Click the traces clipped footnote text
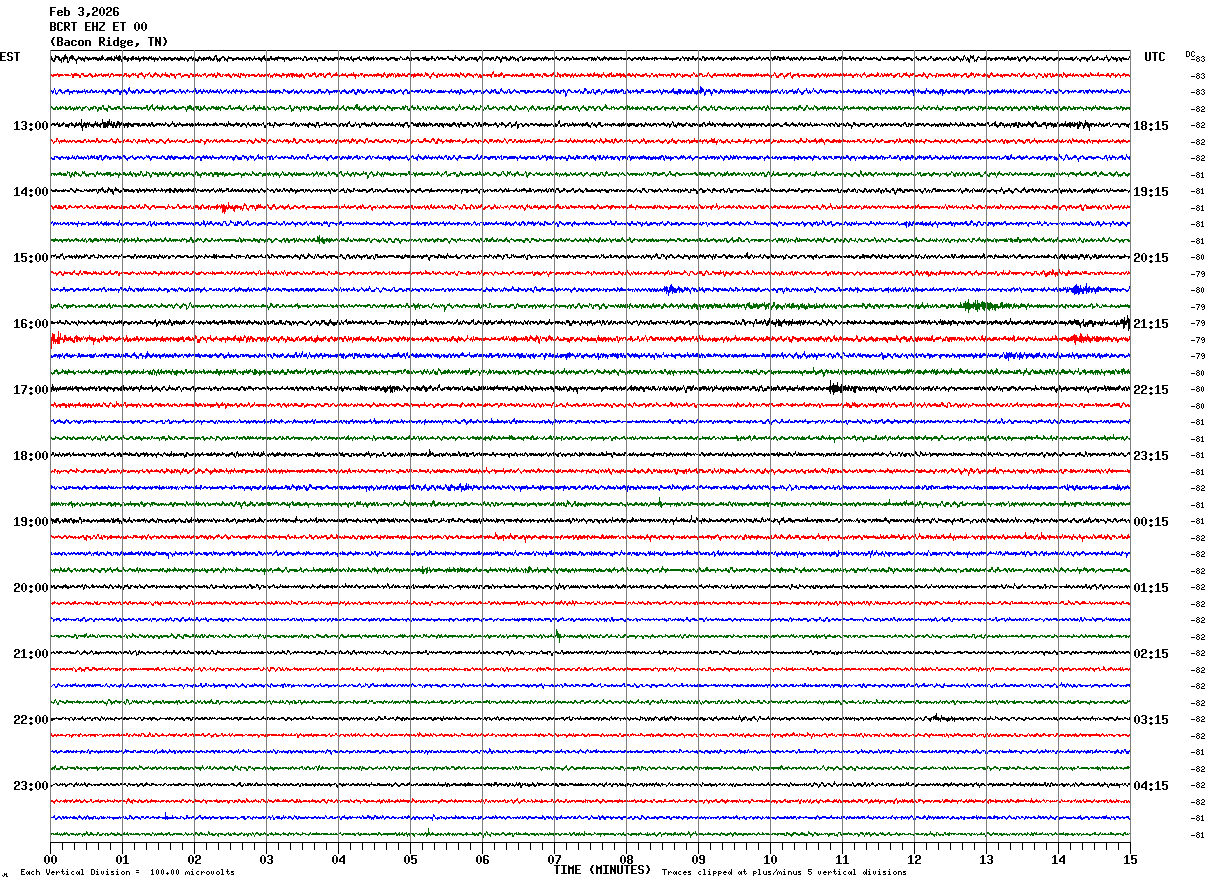Image resolution: width=1210 pixels, height=886 pixels. click(784, 873)
